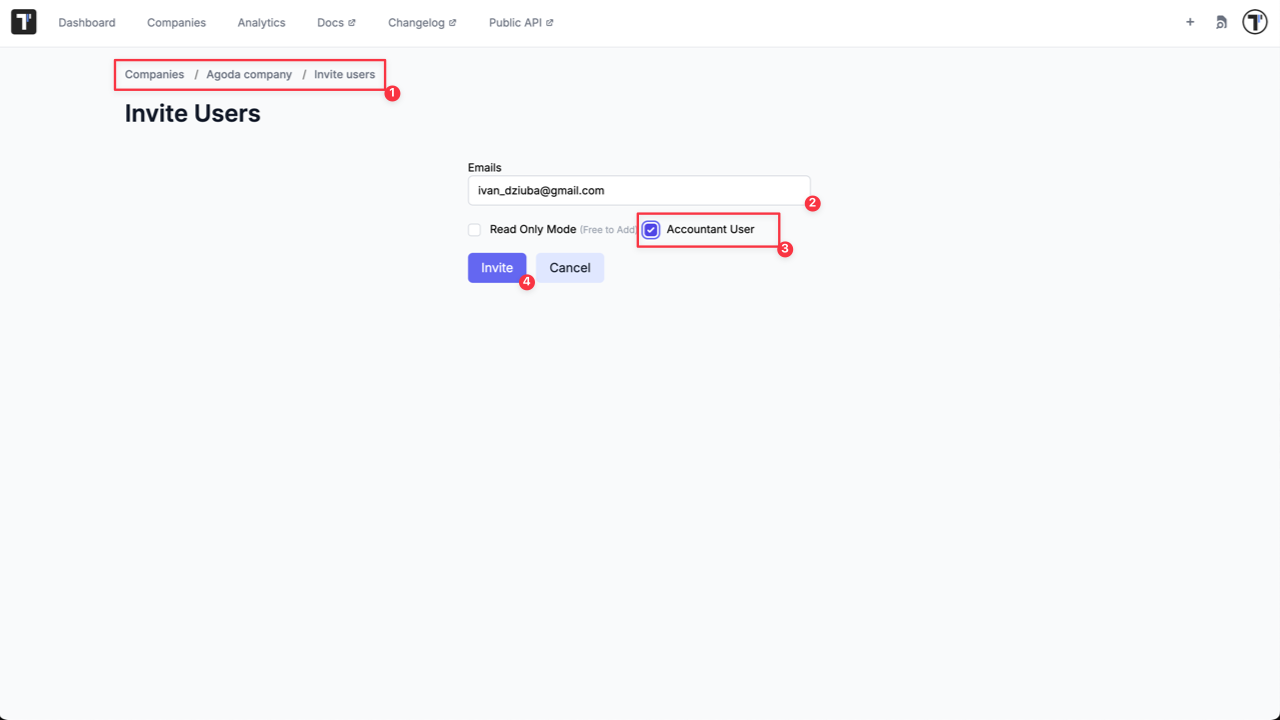Open the feedback/search icon in the header

tap(1221, 21)
